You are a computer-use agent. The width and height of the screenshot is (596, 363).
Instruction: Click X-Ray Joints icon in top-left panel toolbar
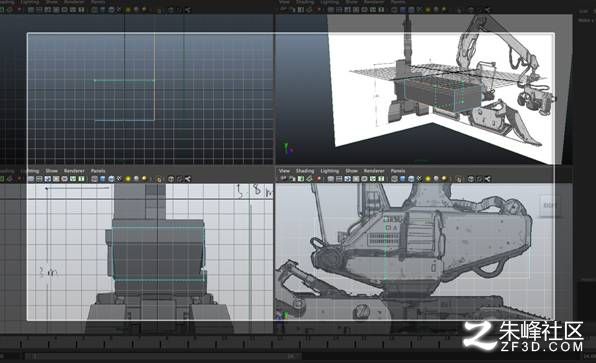point(188,10)
